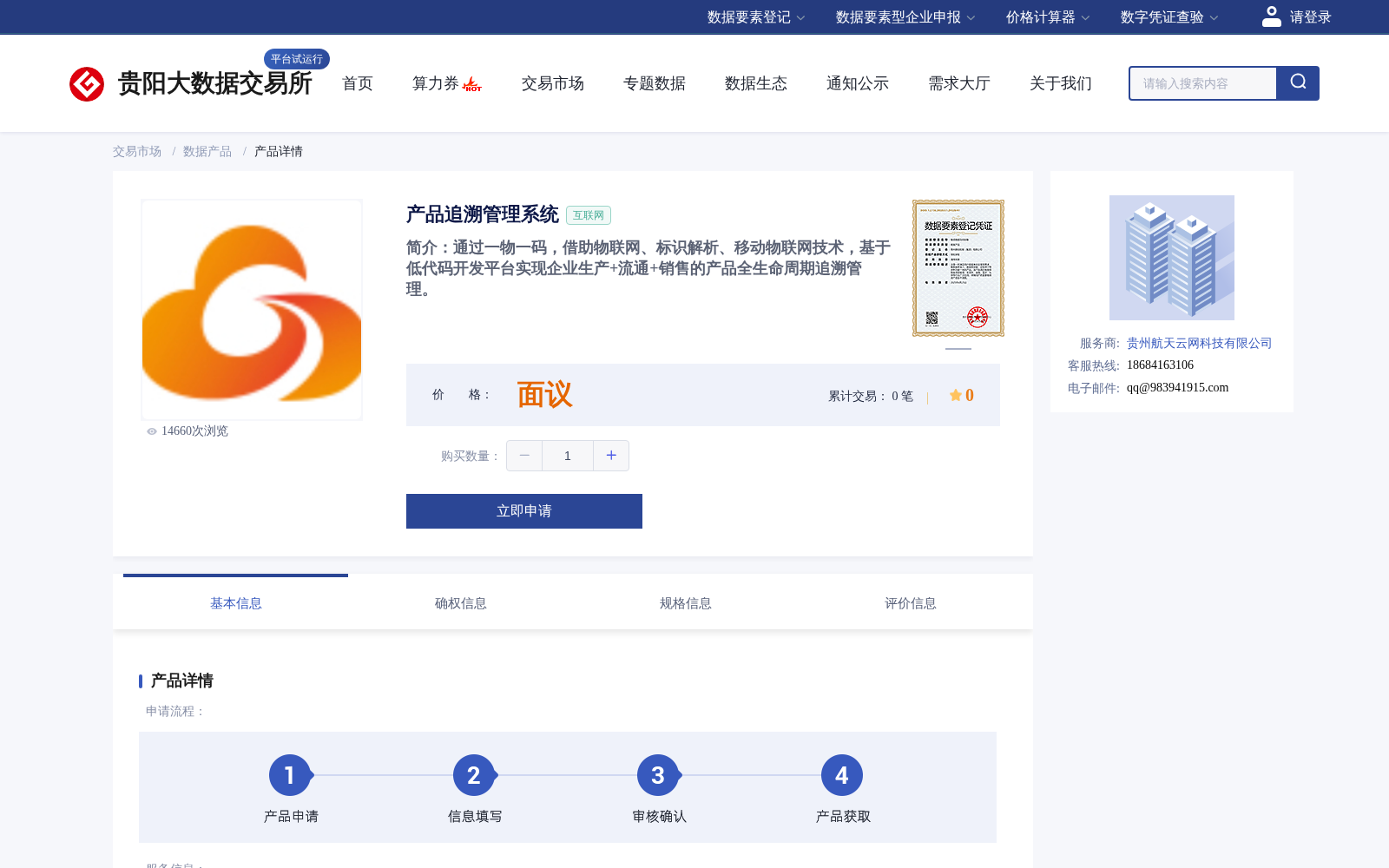
Task: Click the 产品详情 breadcrumb text
Action: pyautogui.click(x=279, y=151)
